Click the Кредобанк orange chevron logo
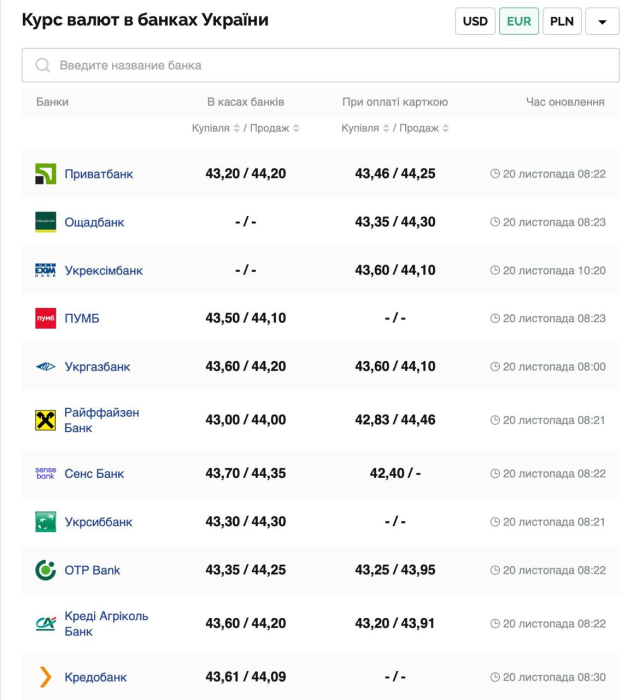The height and width of the screenshot is (700, 634). [x=46, y=677]
